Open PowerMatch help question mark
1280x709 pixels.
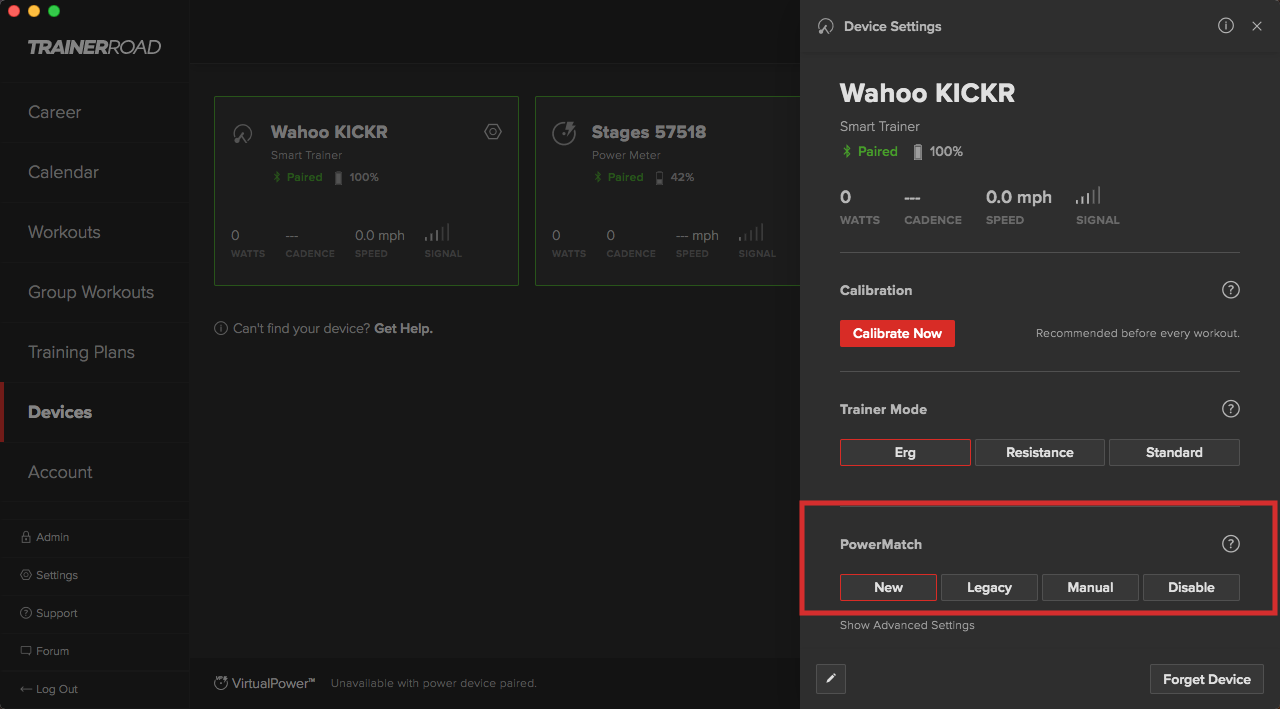(1231, 544)
